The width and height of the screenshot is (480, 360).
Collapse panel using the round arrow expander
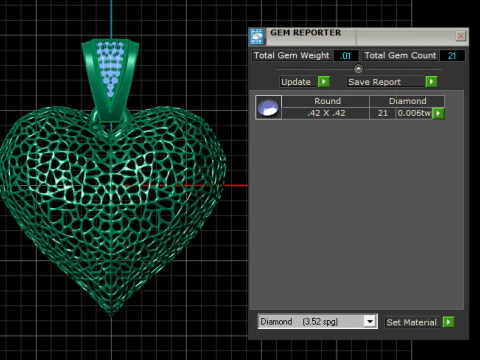click(358, 69)
